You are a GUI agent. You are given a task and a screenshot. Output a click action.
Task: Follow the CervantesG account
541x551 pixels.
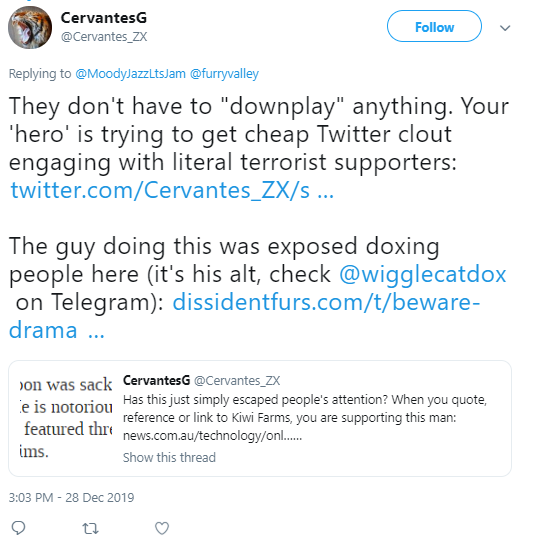point(434,26)
